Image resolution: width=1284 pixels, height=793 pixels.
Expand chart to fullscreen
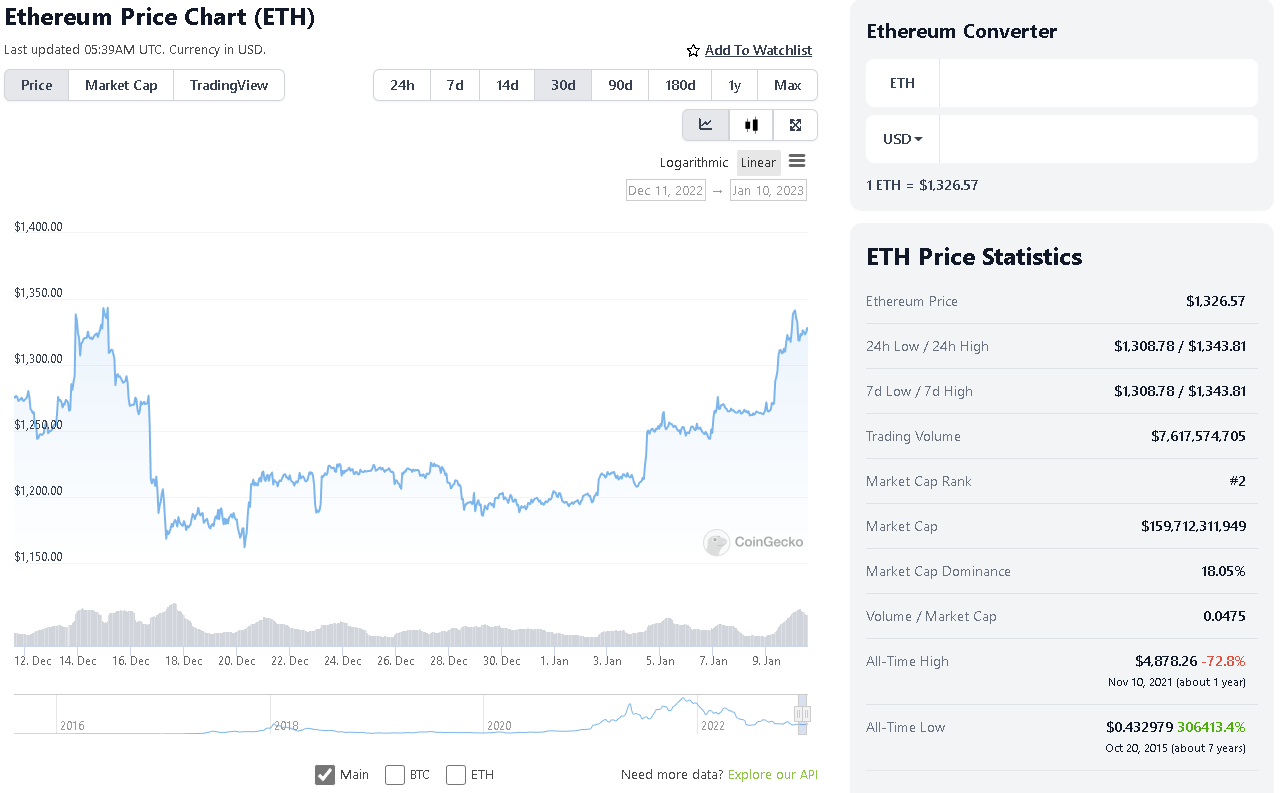point(795,125)
